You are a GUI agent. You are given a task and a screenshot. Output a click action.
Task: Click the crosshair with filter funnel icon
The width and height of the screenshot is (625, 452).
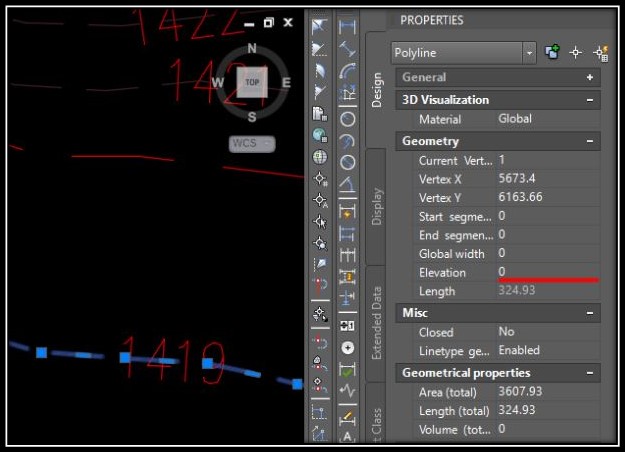pyautogui.click(x=320, y=314)
